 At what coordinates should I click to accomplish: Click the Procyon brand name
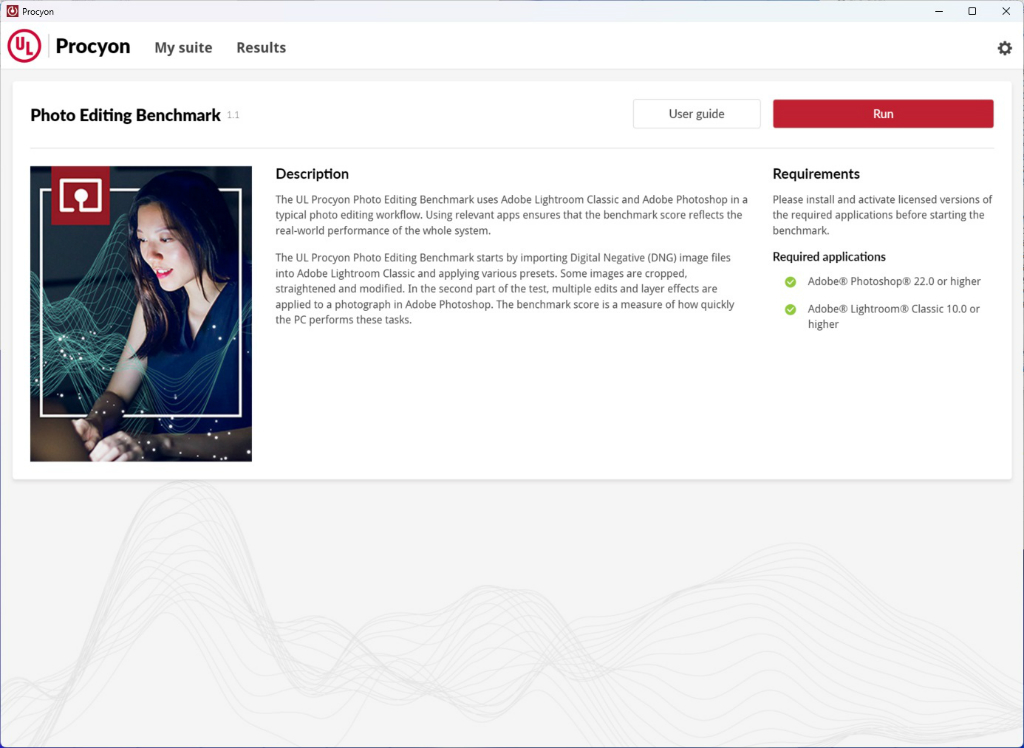pos(93,46)
